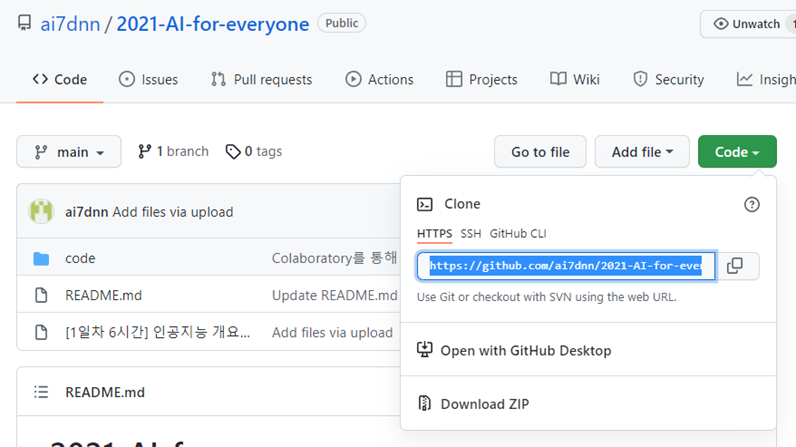
Task: Open the ai7dnn owner profile link
Action: tap(70, 24)
